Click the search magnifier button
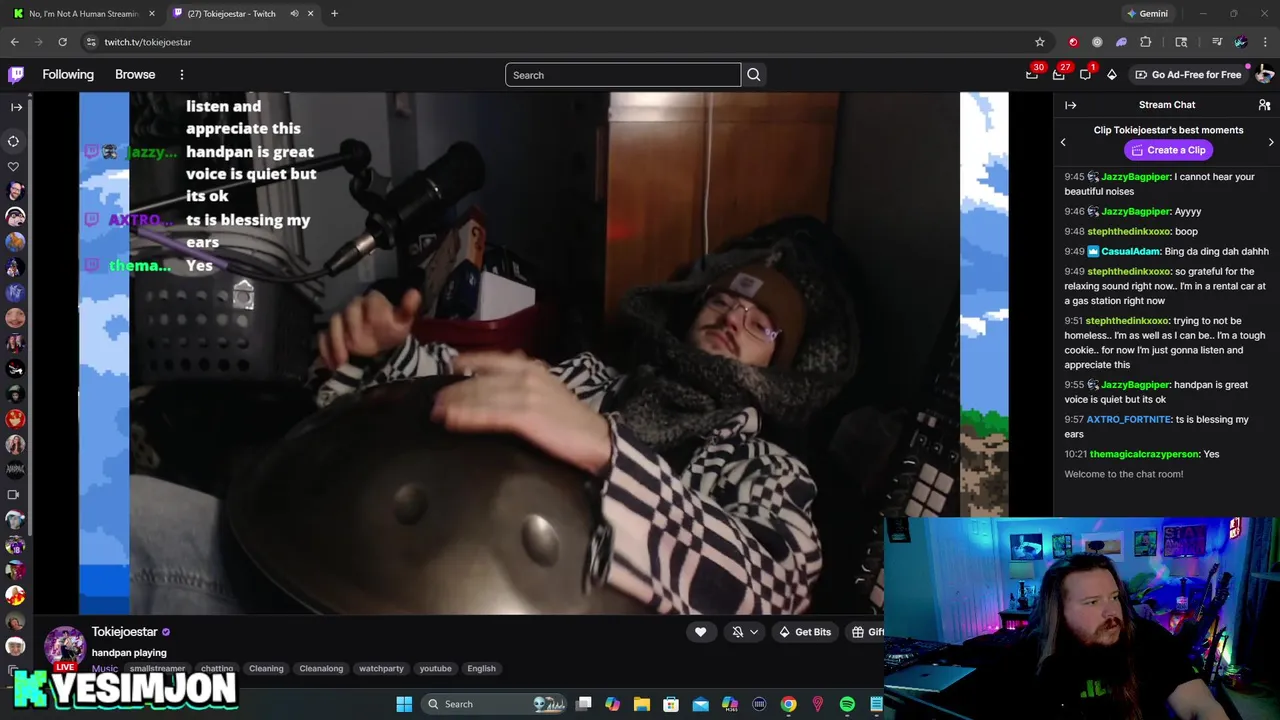Viewport: 1280px width, 720px height. tap(754, 75)
